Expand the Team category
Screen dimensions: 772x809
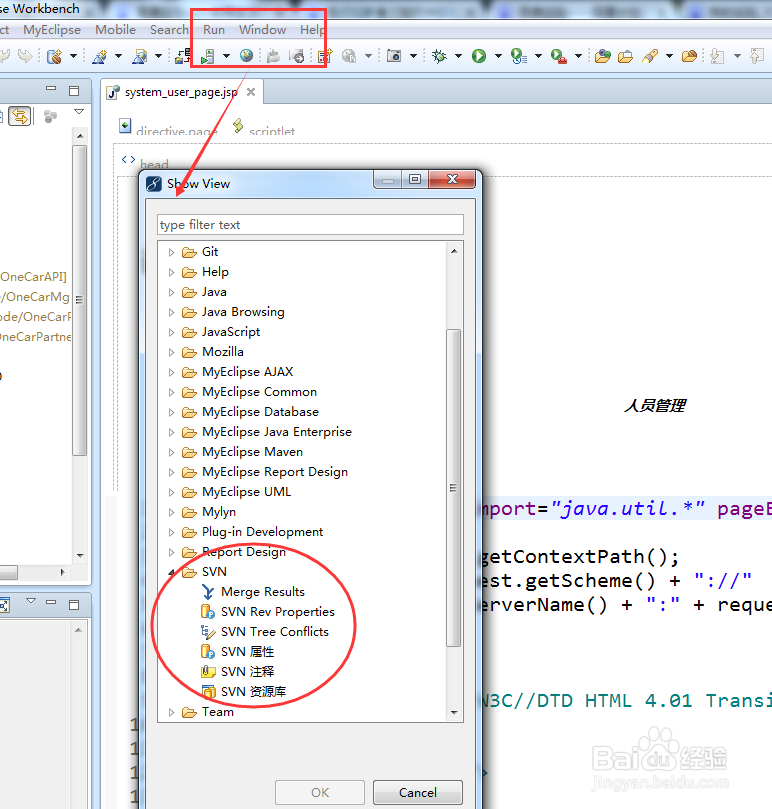[x=171, y=713]
